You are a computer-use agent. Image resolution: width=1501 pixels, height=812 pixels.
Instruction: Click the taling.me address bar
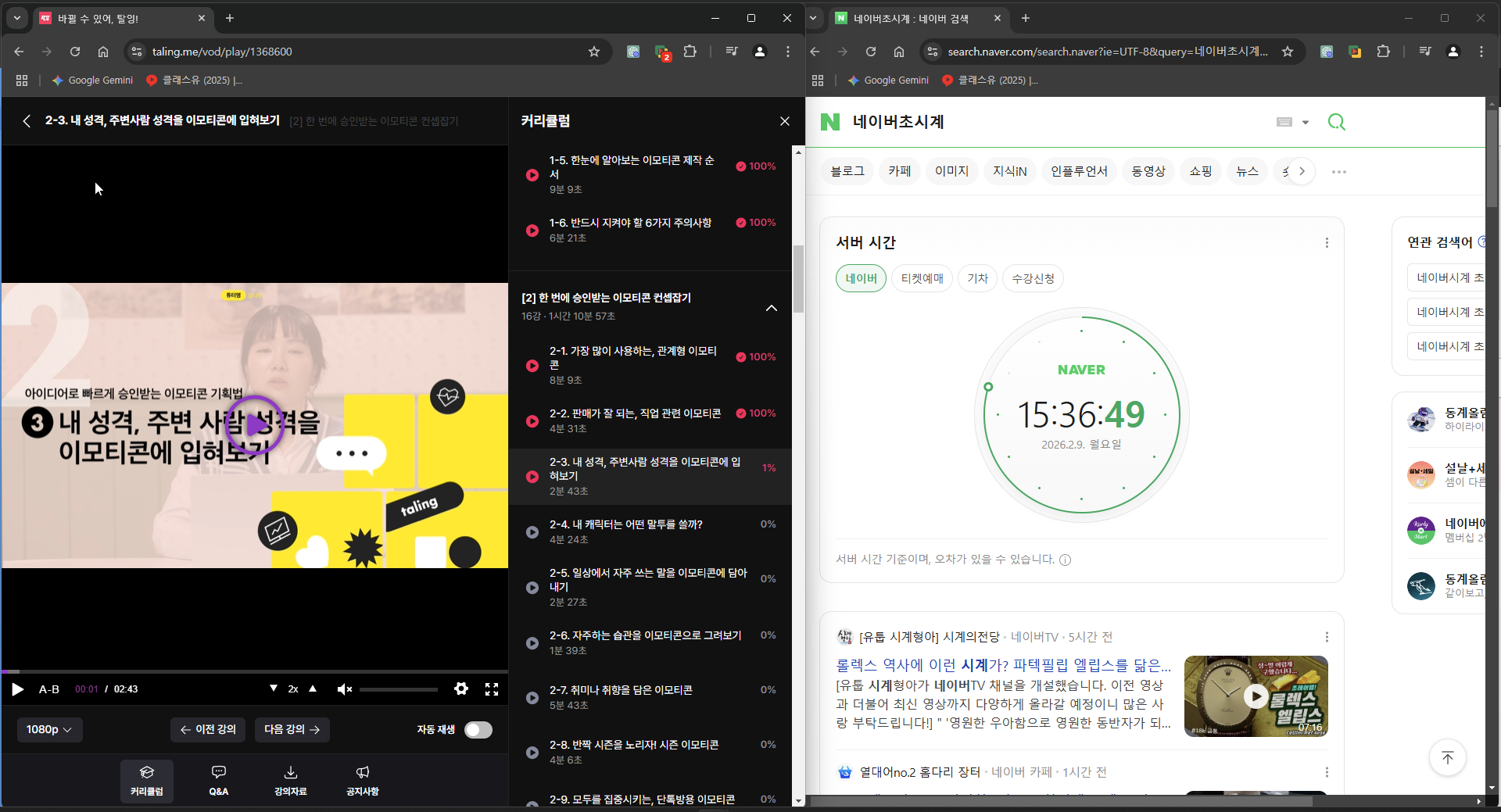point(367,52)
